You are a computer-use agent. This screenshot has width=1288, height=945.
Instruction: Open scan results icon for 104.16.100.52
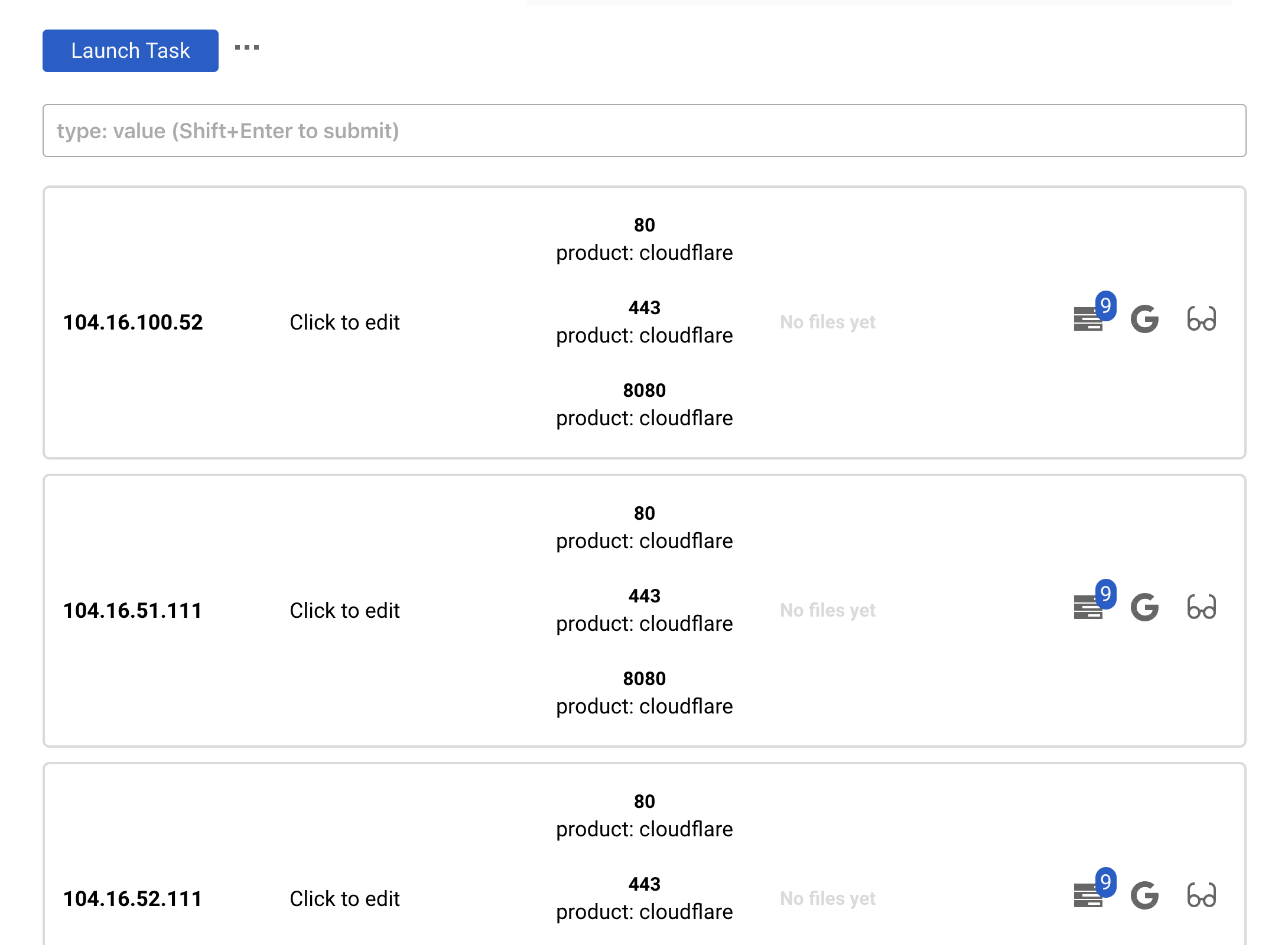point(1088,320)
